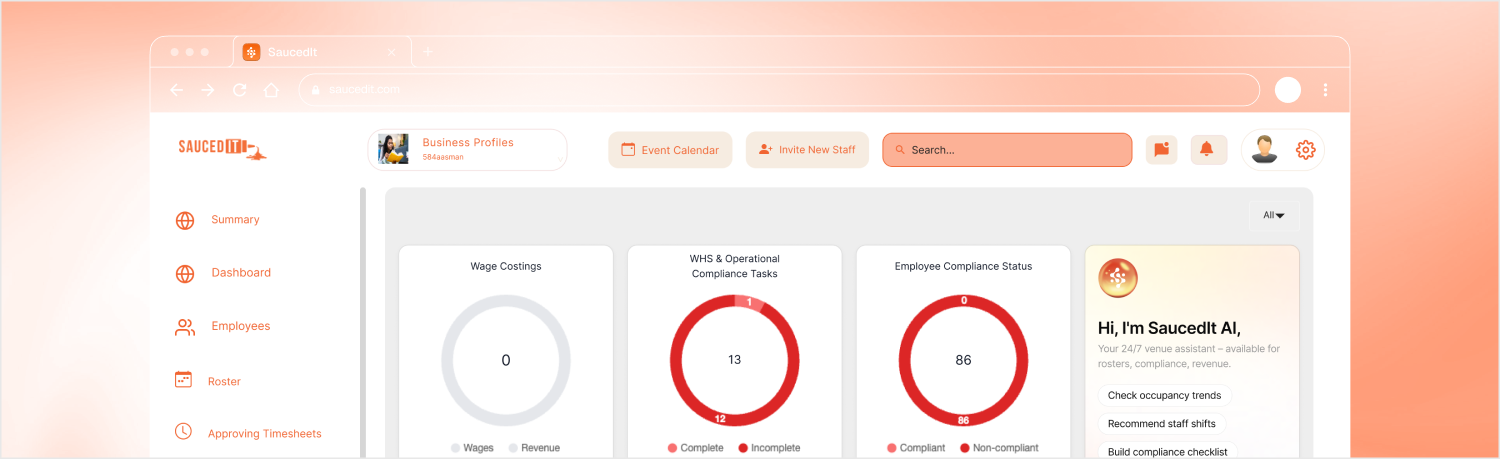Click the SaucedIt logo
Image resolution: width=1500 pixels, height=459 pixels.
coord(222,149)
